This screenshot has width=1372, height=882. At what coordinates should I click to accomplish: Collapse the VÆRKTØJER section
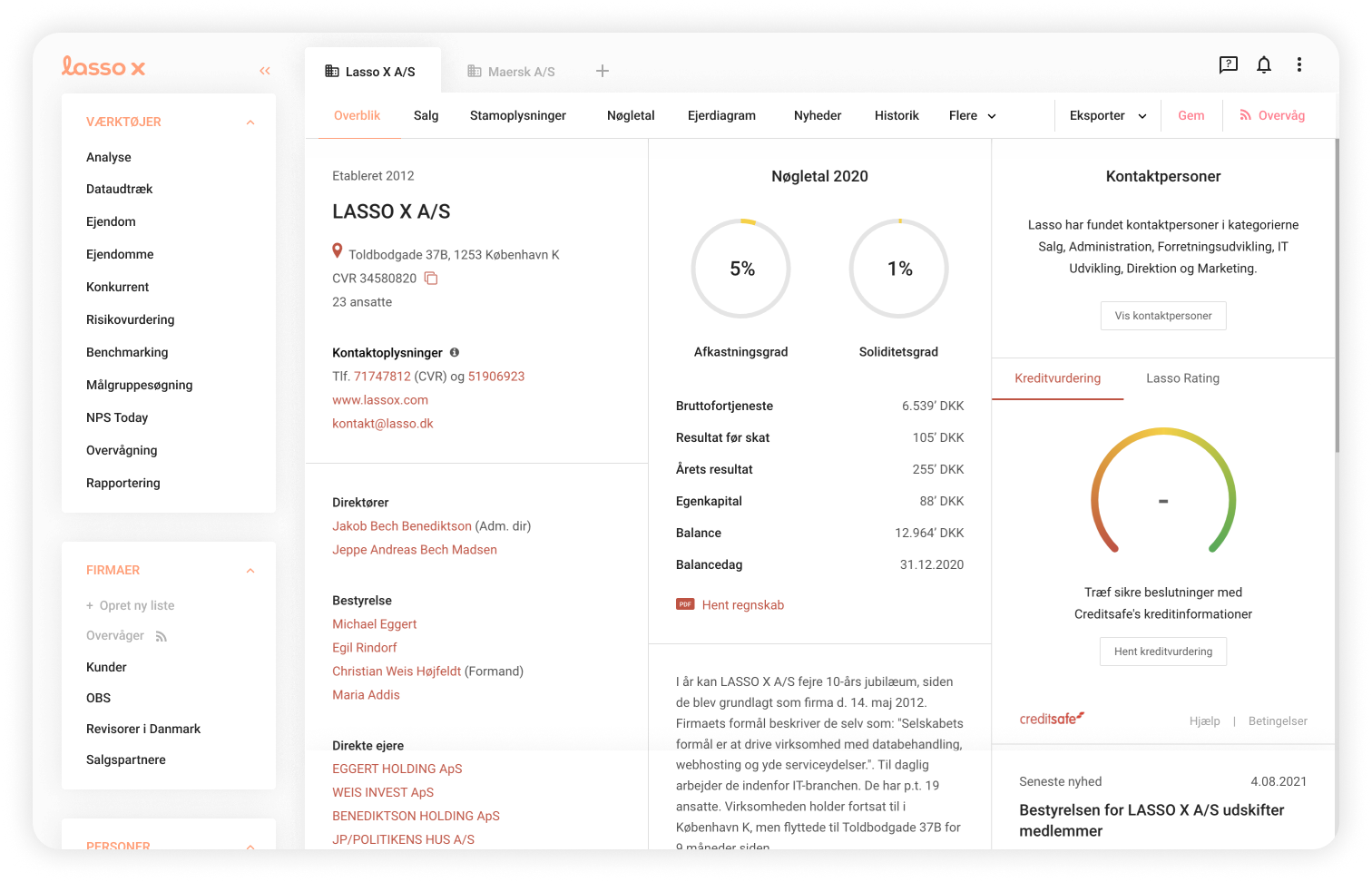pos(250,122)
